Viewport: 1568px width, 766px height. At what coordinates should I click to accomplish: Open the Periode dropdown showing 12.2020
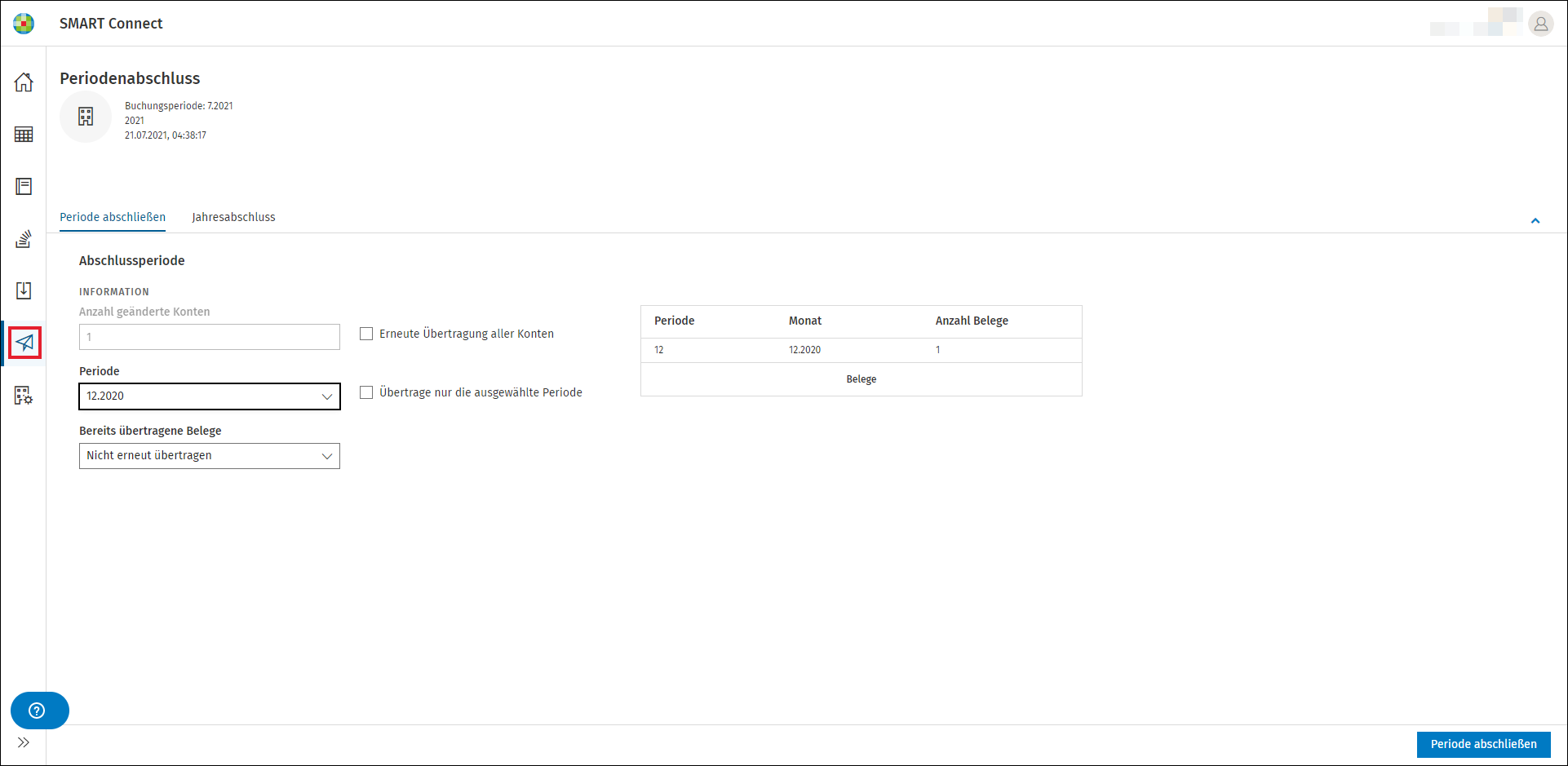[x=210, y=396]
